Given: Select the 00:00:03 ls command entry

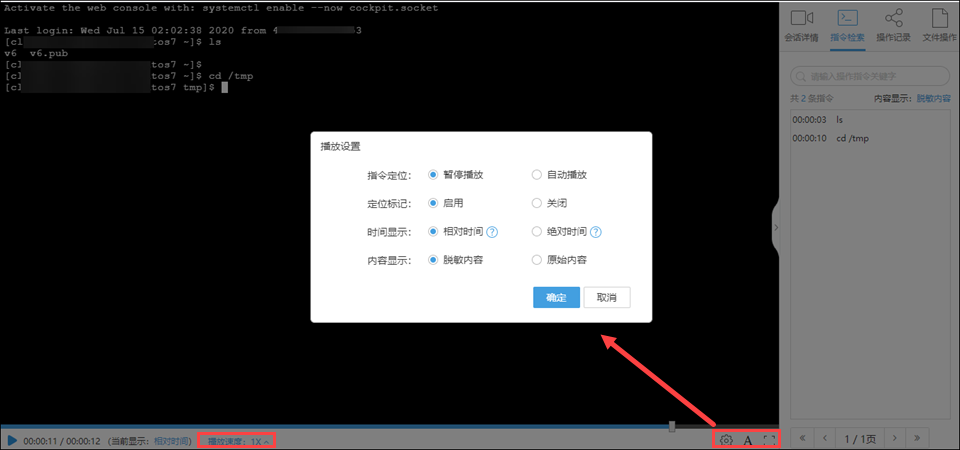Looking at the screenshot, I should tap(869, 119).
